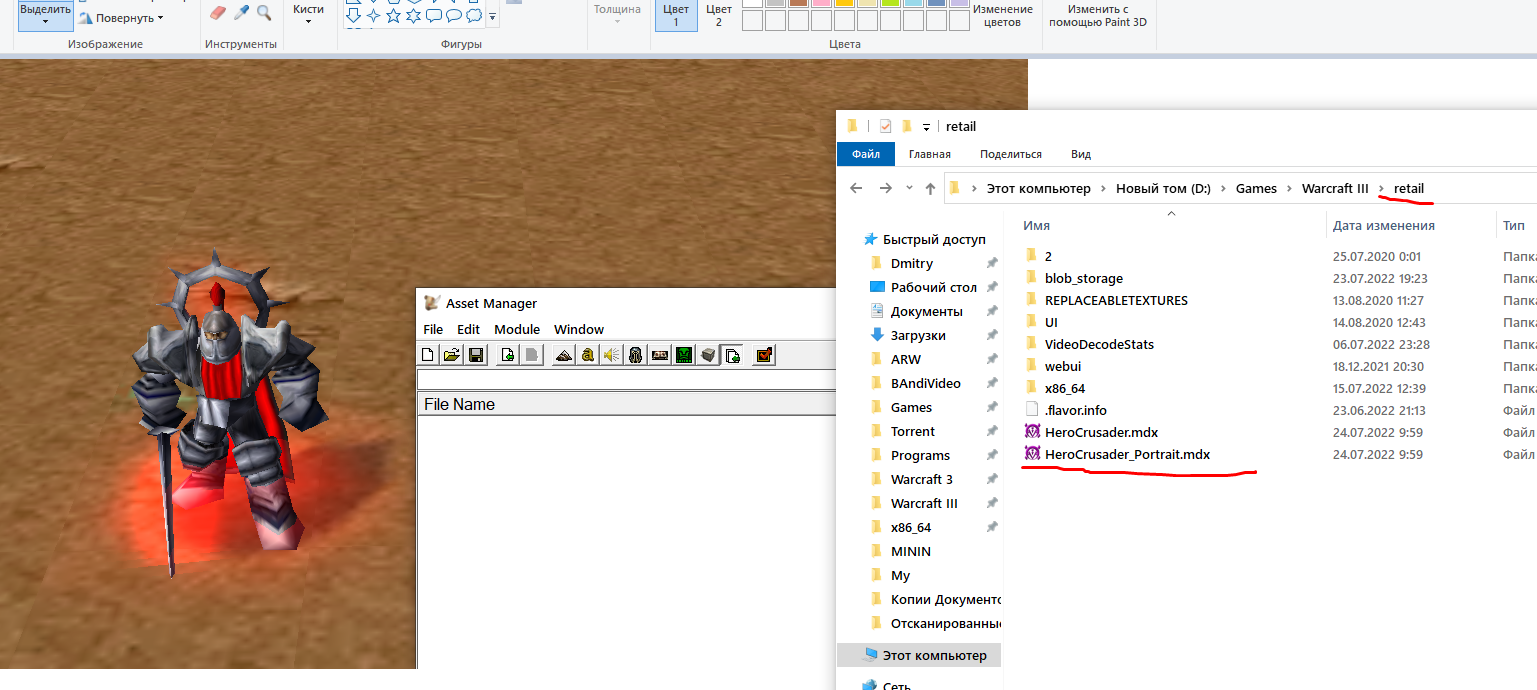Screen dimensions: 1537x690
Task: Click Edit colors (Изменение цветов) button
Action: 1003,15
